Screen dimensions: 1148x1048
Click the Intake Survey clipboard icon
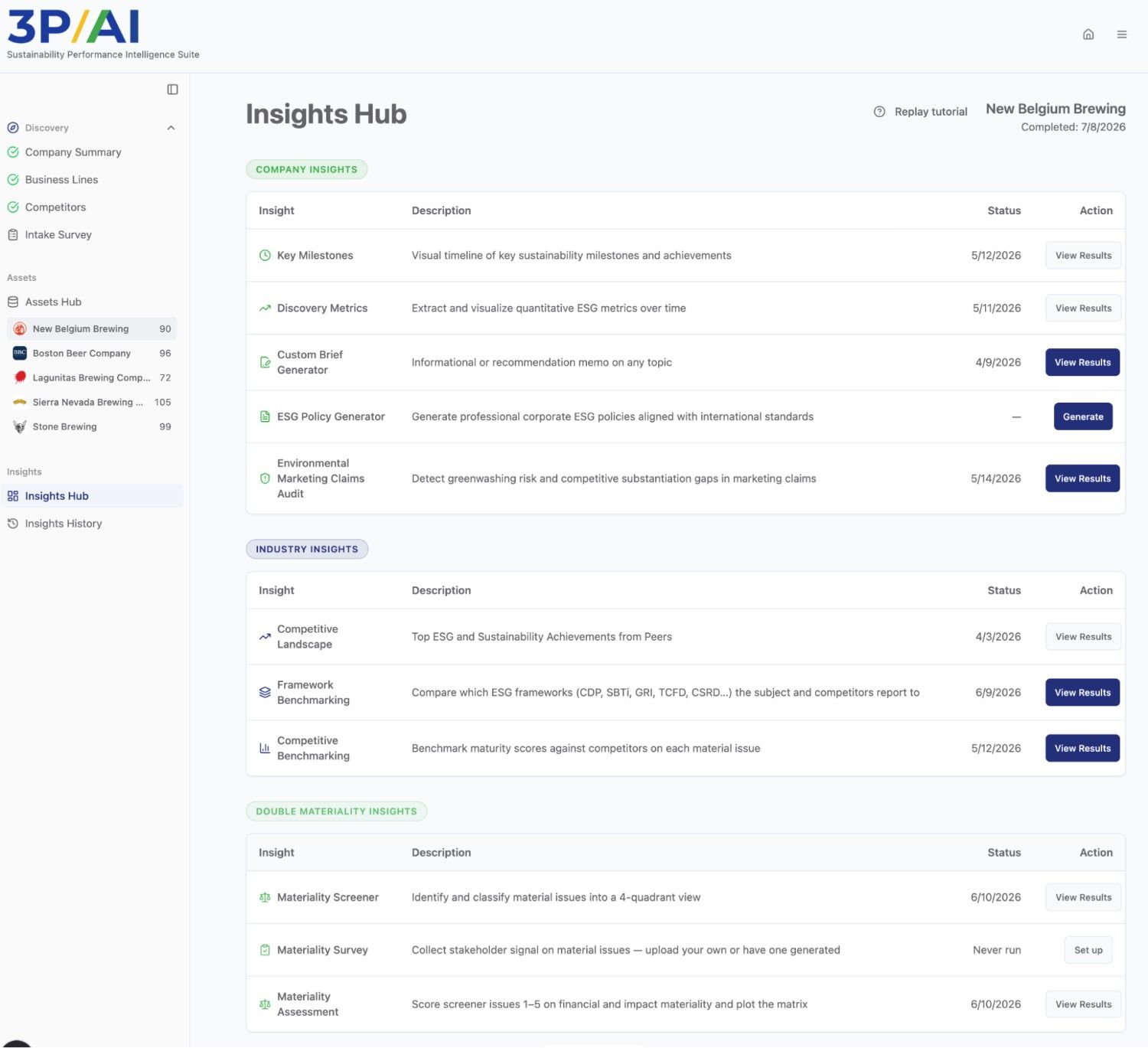[x=13, y=235]
